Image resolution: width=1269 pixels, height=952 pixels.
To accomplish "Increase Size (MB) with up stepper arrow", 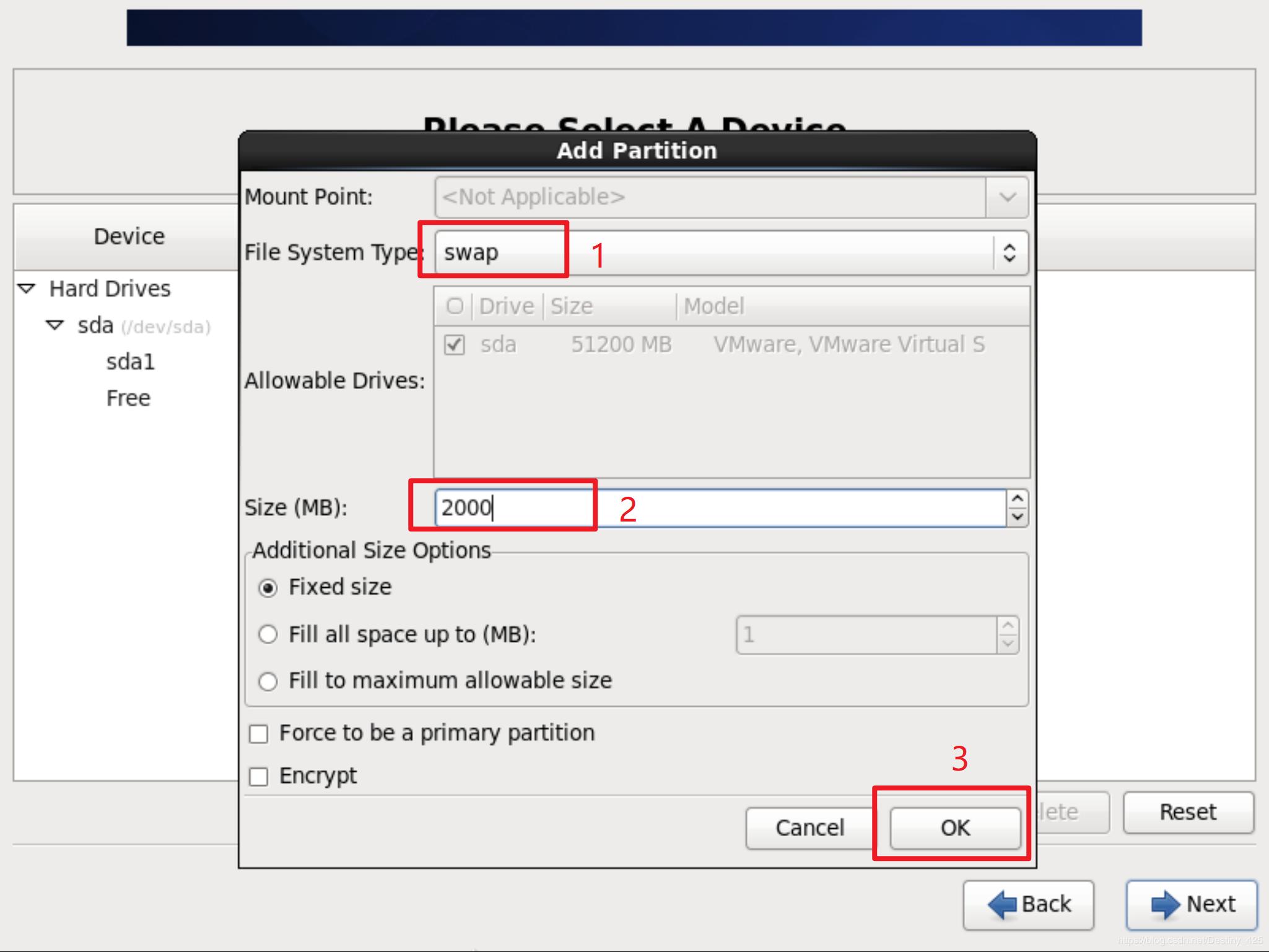I will (1017, 499).
